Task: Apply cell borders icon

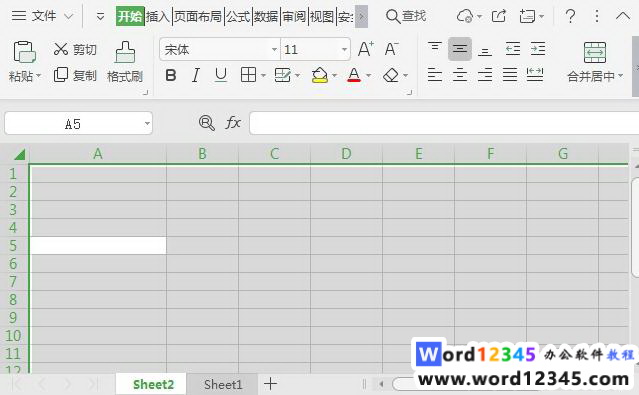Action: [249, 75]
